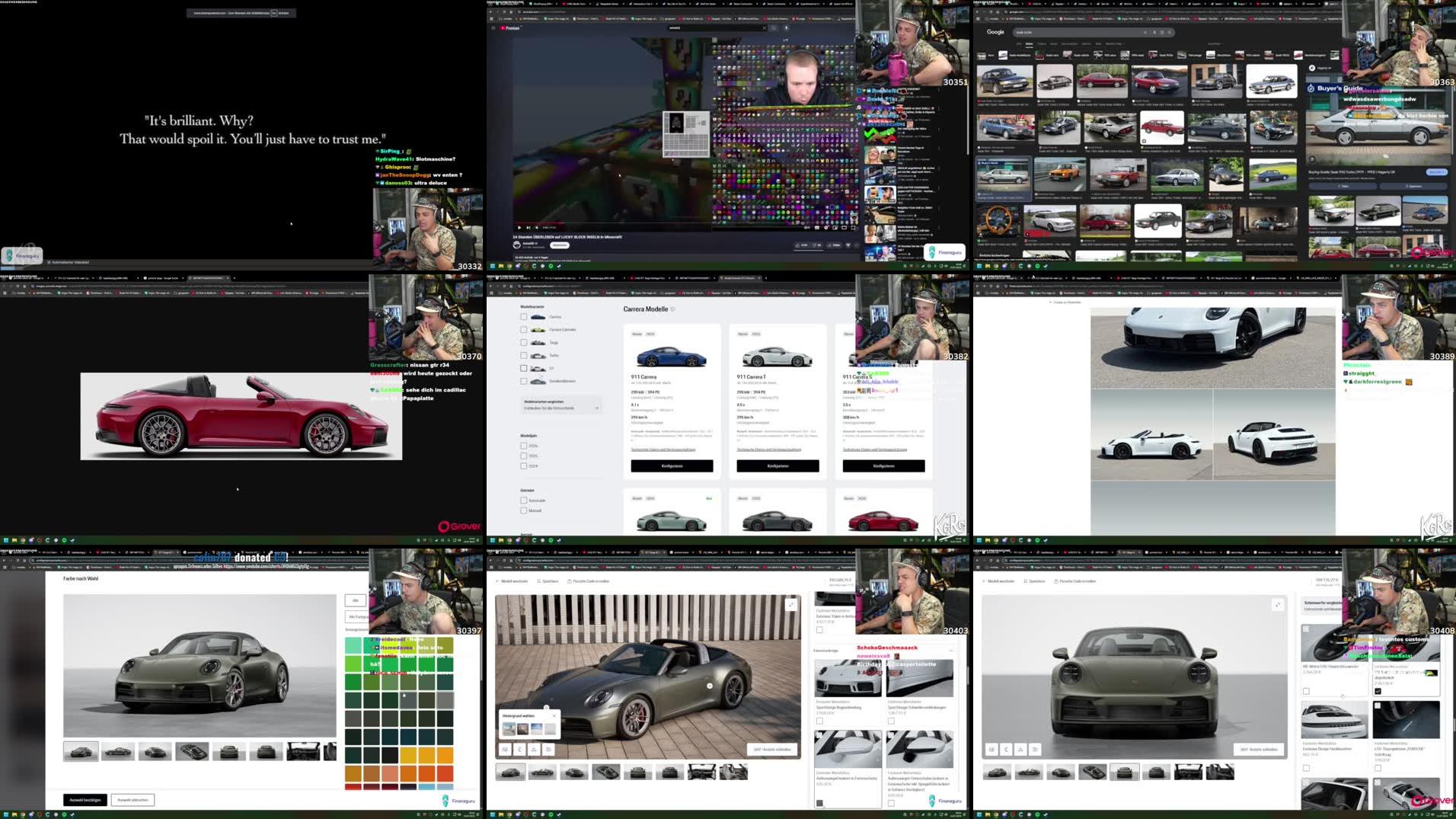Click the fullscreen expand icon in frame 30403
This screenshot has height=819, width=1456.
791,605
